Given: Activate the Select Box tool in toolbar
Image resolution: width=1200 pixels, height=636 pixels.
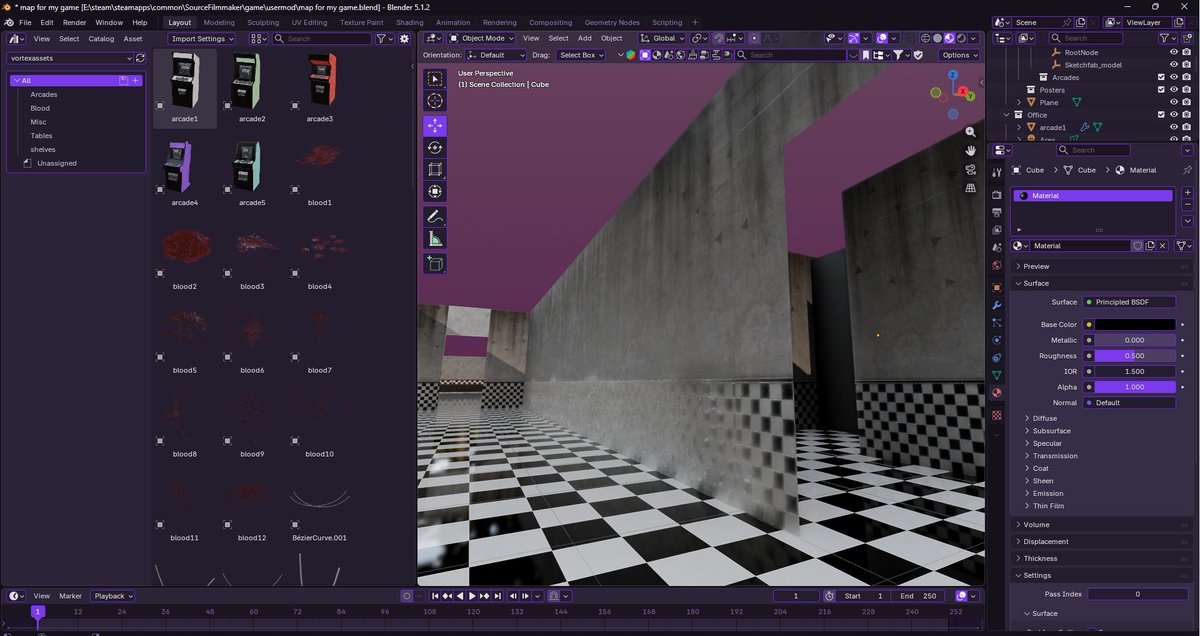Looking at the screenshot, I should [435, 79].
